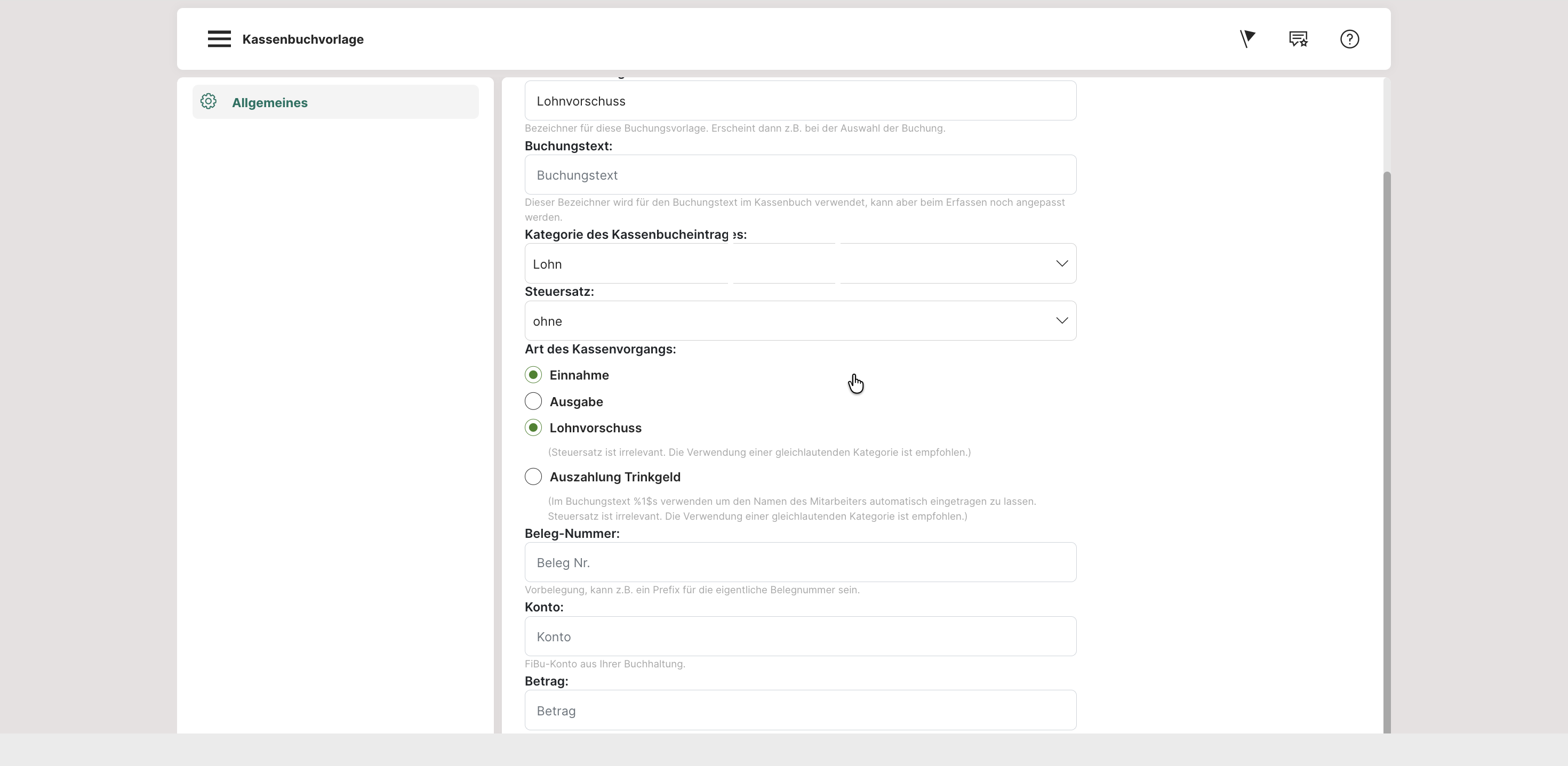1568x766 pixels.
Task: Open the feedback chat star icon
Action: point(1298,39)
